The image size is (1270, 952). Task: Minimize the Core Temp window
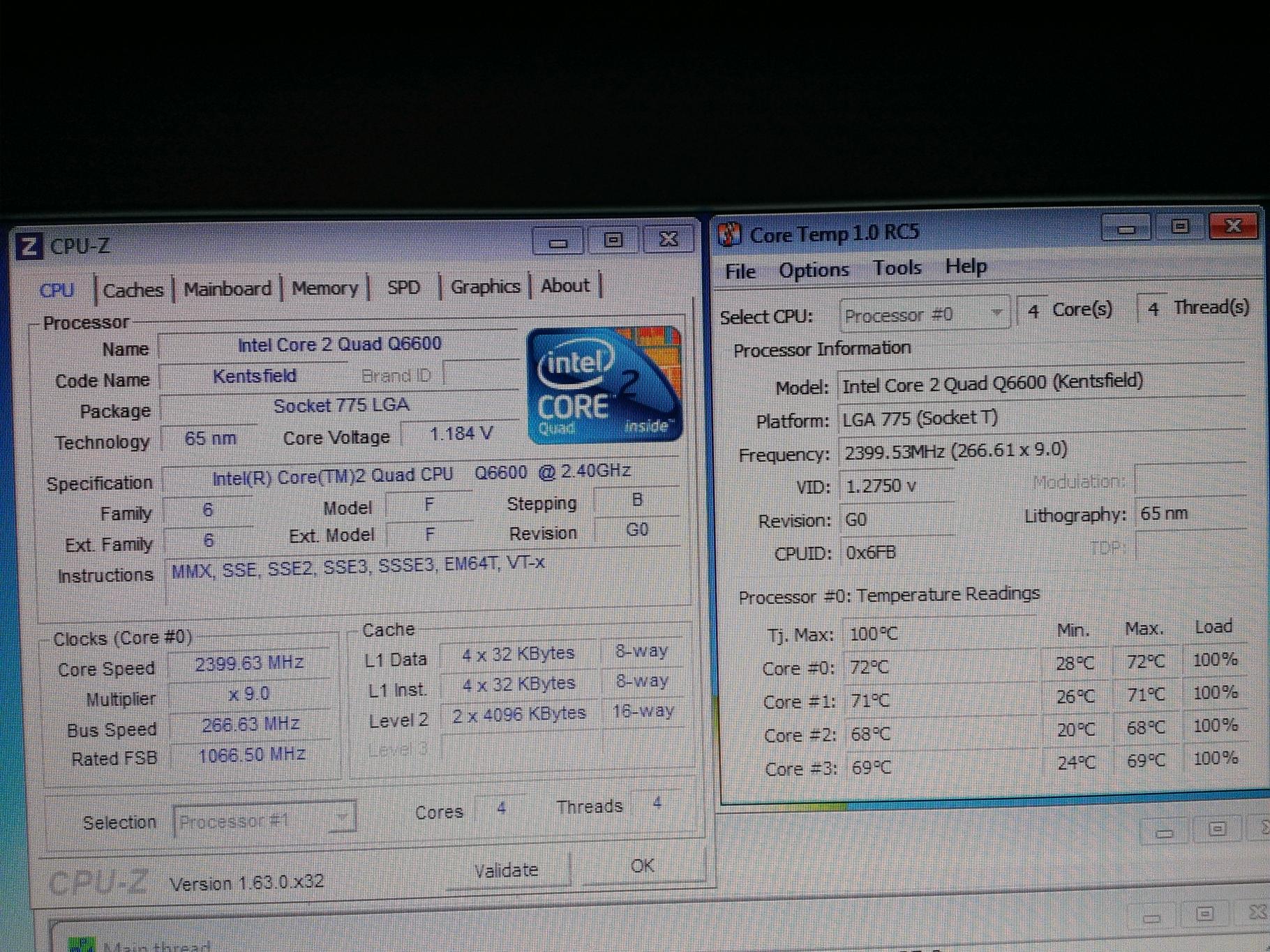click(1126, 228)
